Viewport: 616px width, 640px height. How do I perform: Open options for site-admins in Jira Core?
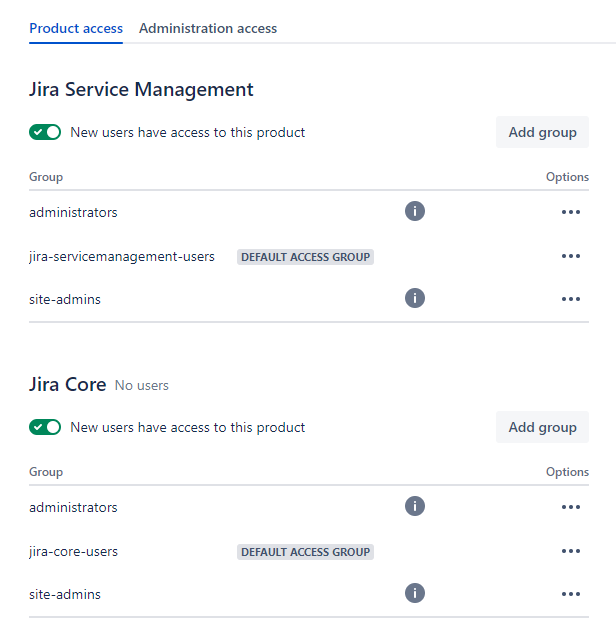click(571, 594)
